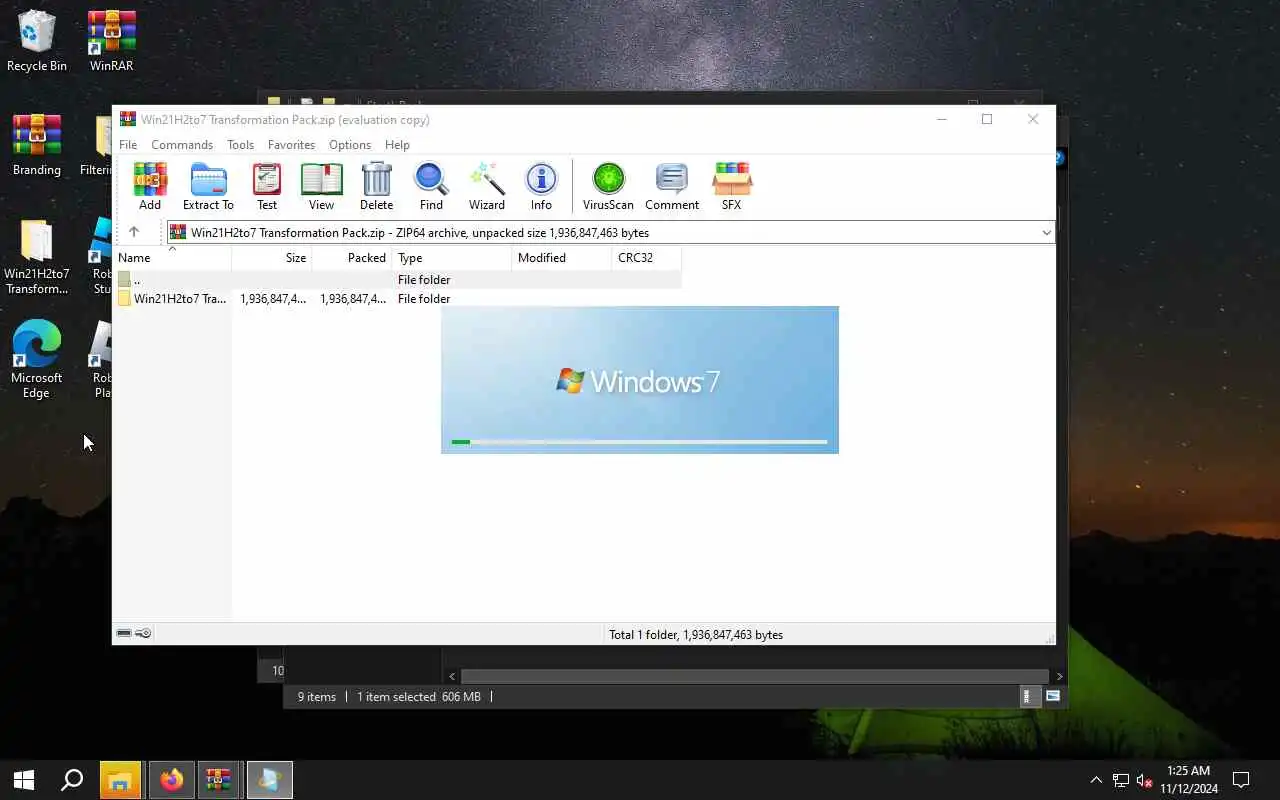The image size is (1280, 800).
Task: Click the installer taskbar button
Action: (x=269, y=780)
